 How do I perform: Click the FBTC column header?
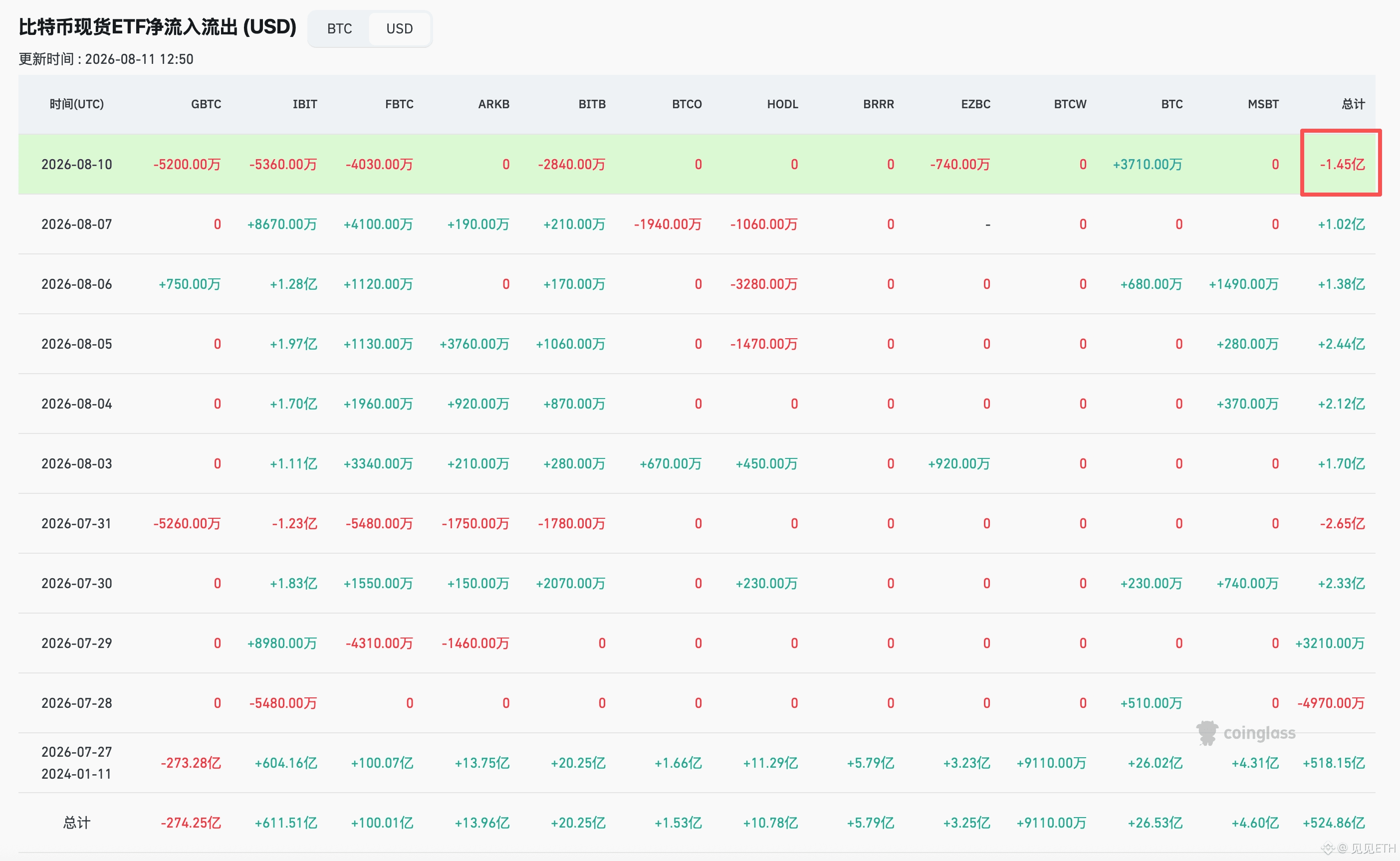(x=399, y=104)
